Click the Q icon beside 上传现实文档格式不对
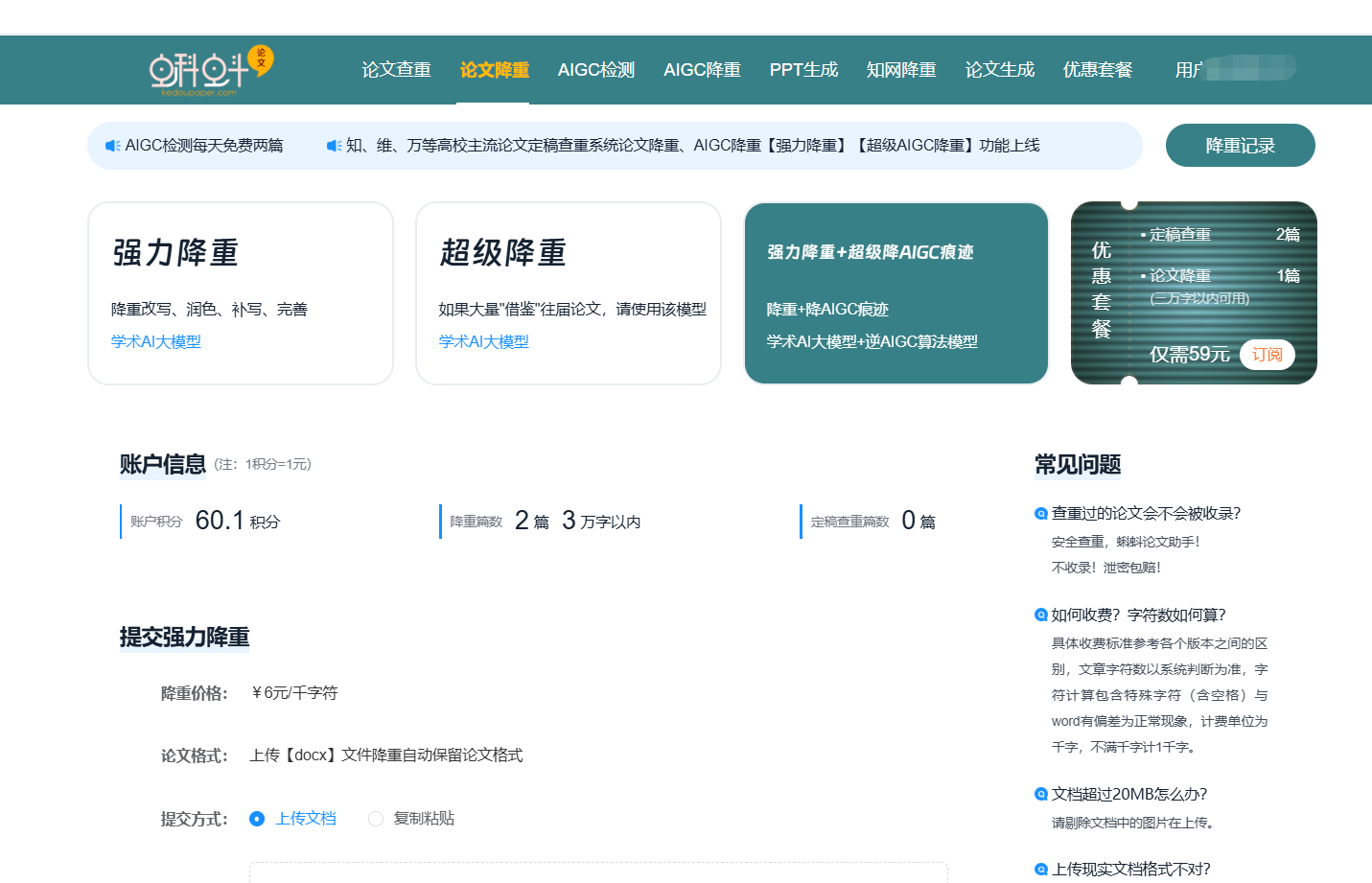The height and width of the screenshot is (883, 1372). coord(1040,871)
